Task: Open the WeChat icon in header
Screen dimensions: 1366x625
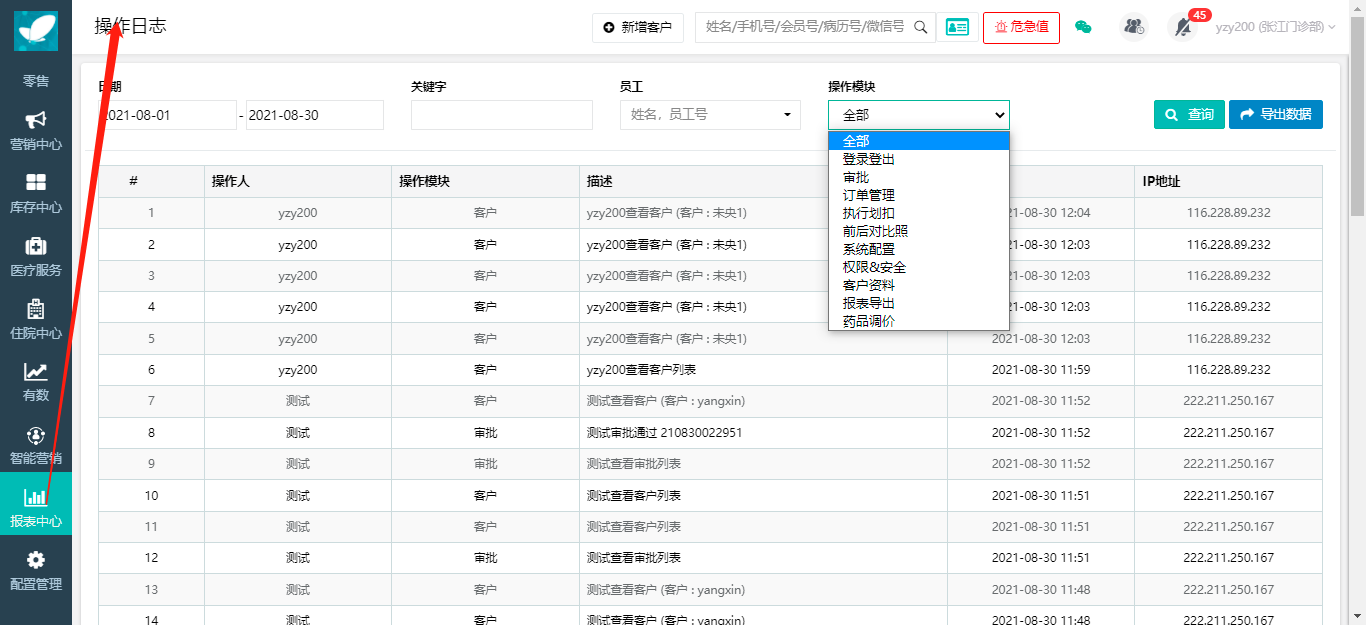Action: 1083,27
